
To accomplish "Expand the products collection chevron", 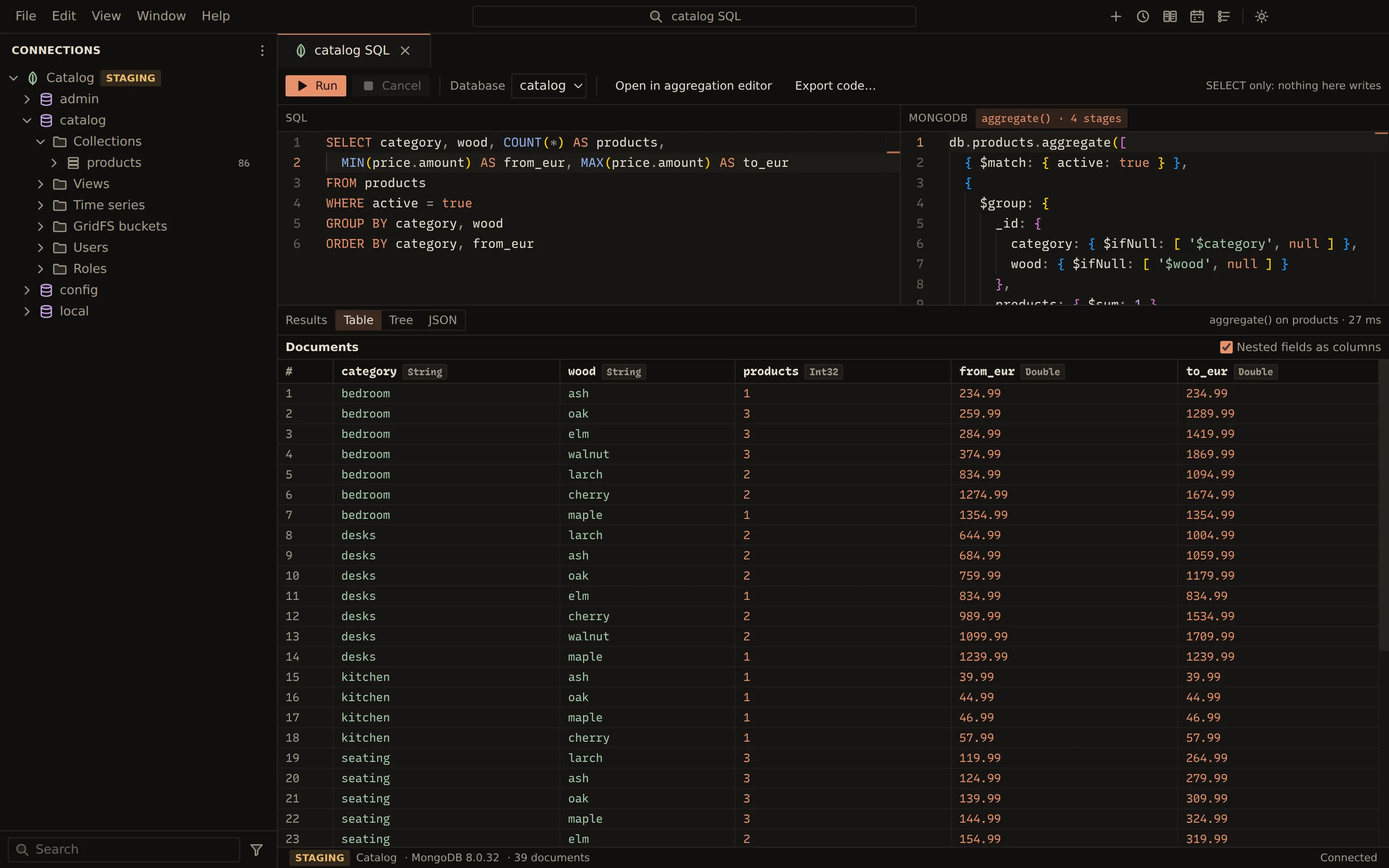I will click(54, 163).
